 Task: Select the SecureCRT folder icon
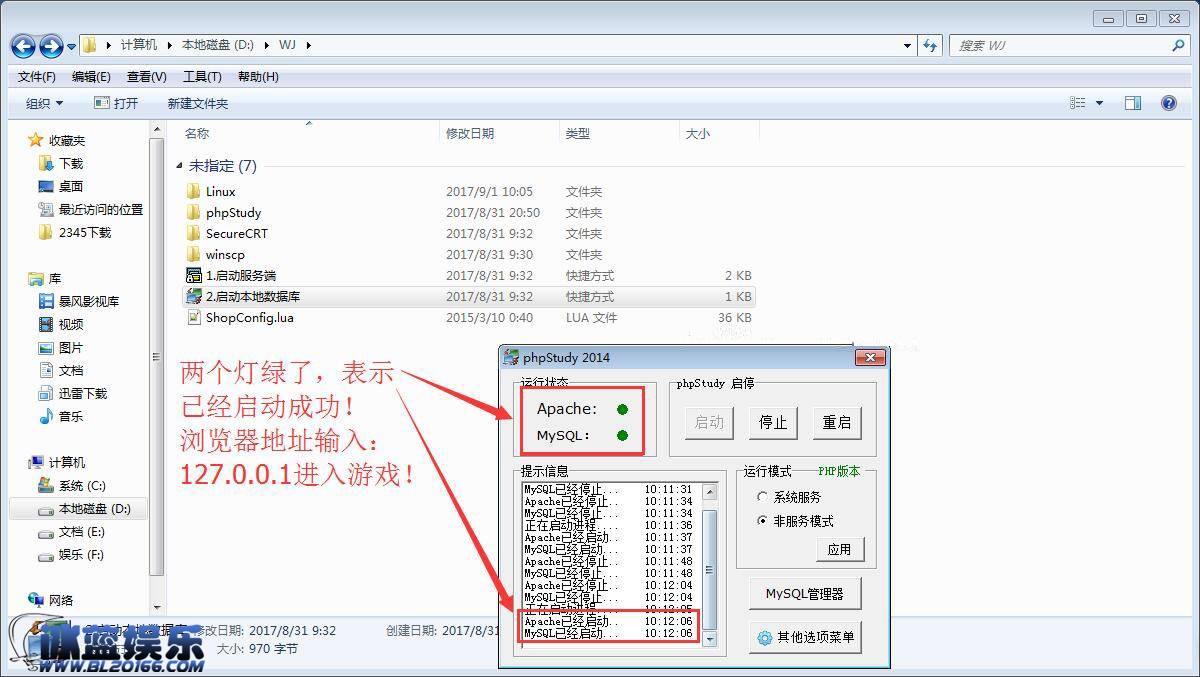click(194, 233)
